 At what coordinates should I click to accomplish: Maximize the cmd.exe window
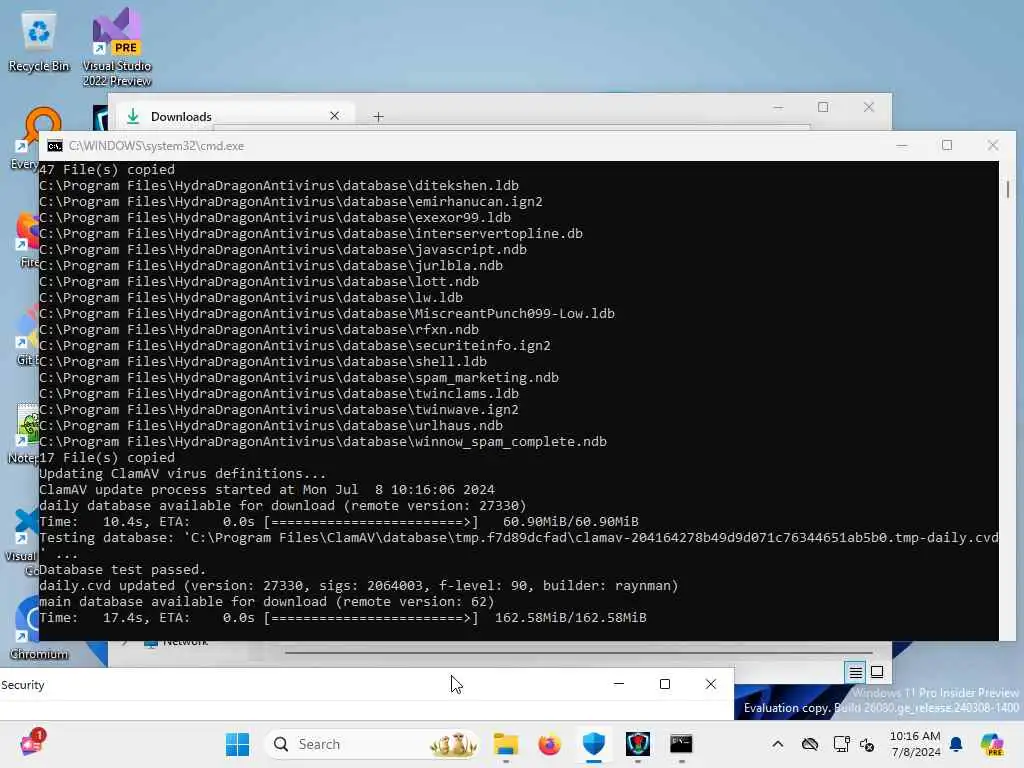[x=947, y=145]
